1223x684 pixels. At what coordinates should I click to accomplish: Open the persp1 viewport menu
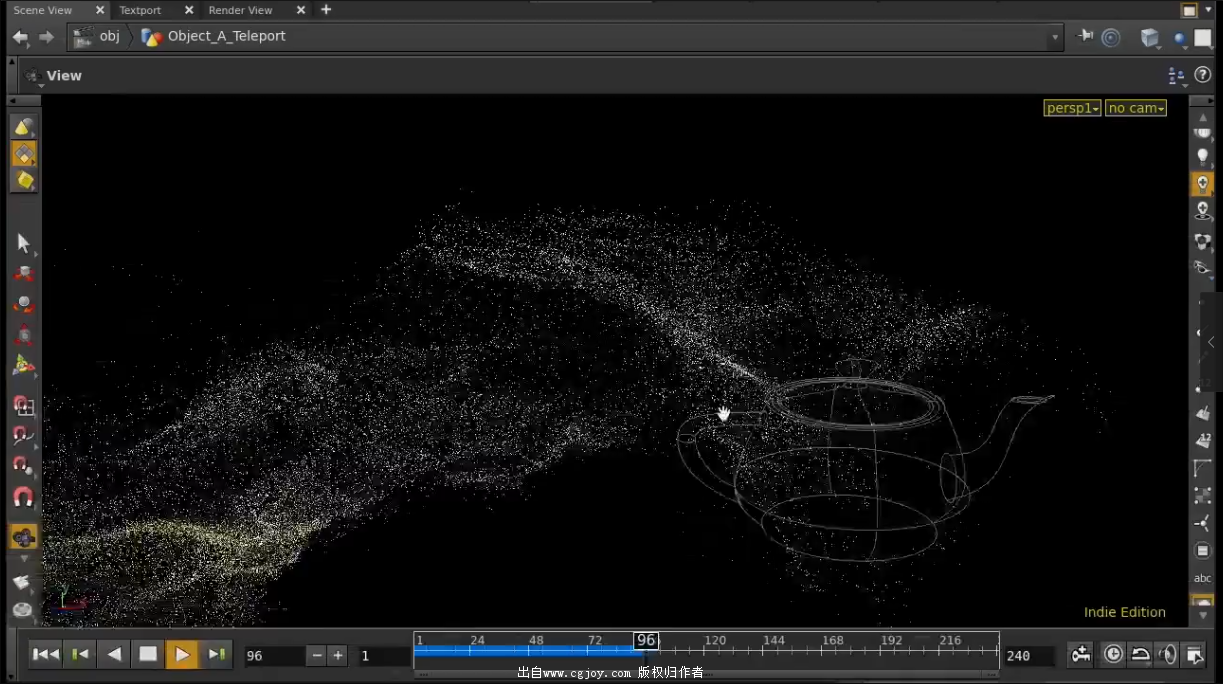pyautogui.click(x=1072, y=108)
